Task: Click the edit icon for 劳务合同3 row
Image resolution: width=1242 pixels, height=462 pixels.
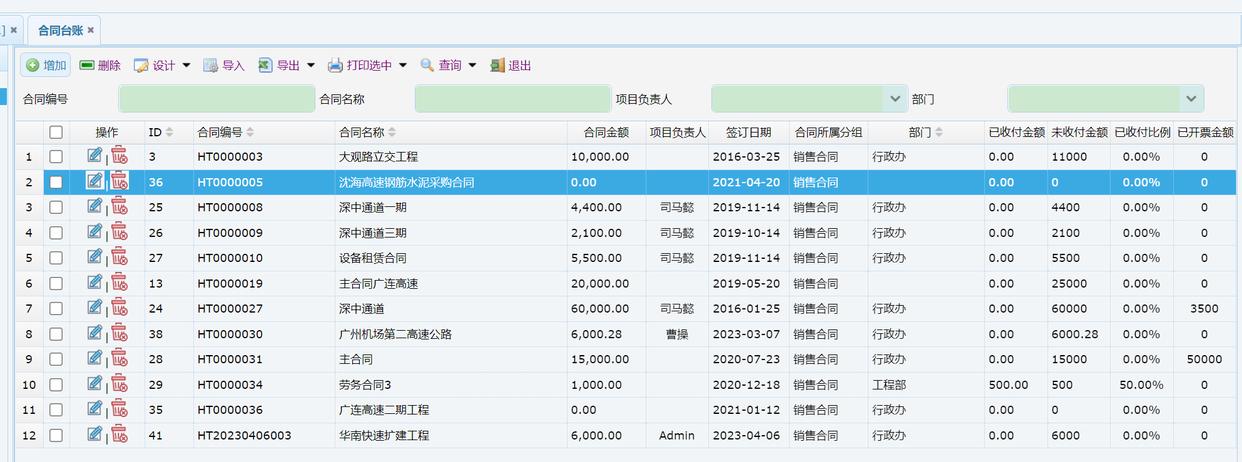Action: (95, 384)
